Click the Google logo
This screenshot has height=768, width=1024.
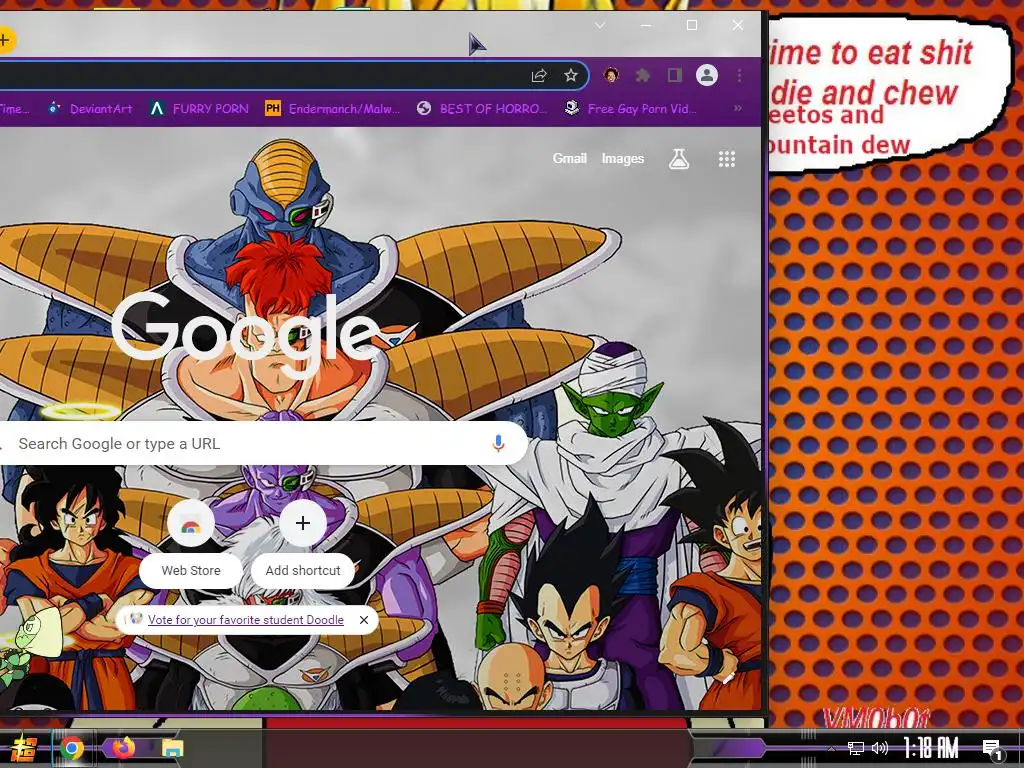(x=246, y=334)
